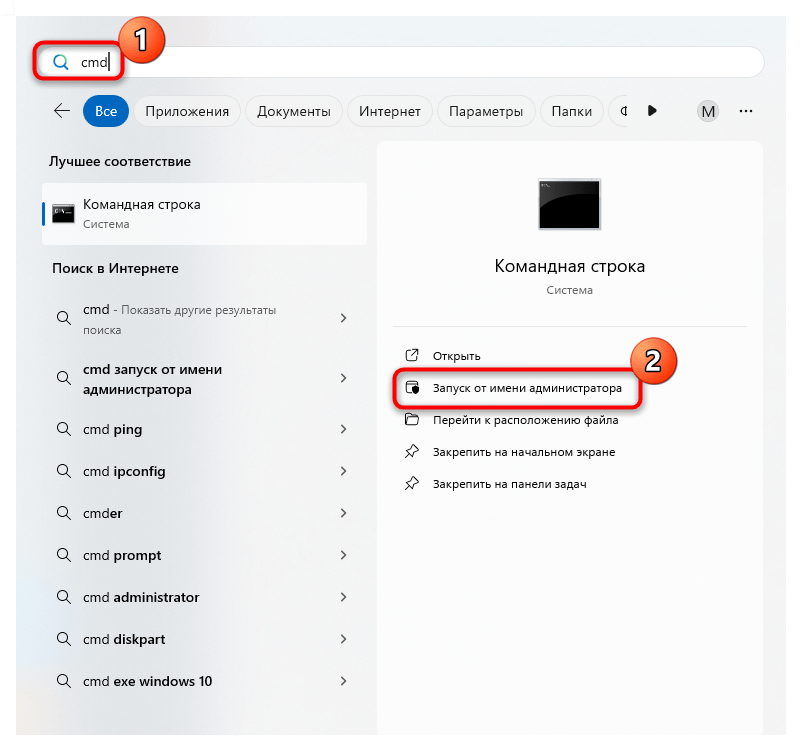Expand the chevron next to cmd ping
The height and width of the screenshot is (751, 802).
pyautogui.click(x=344, y=429)
